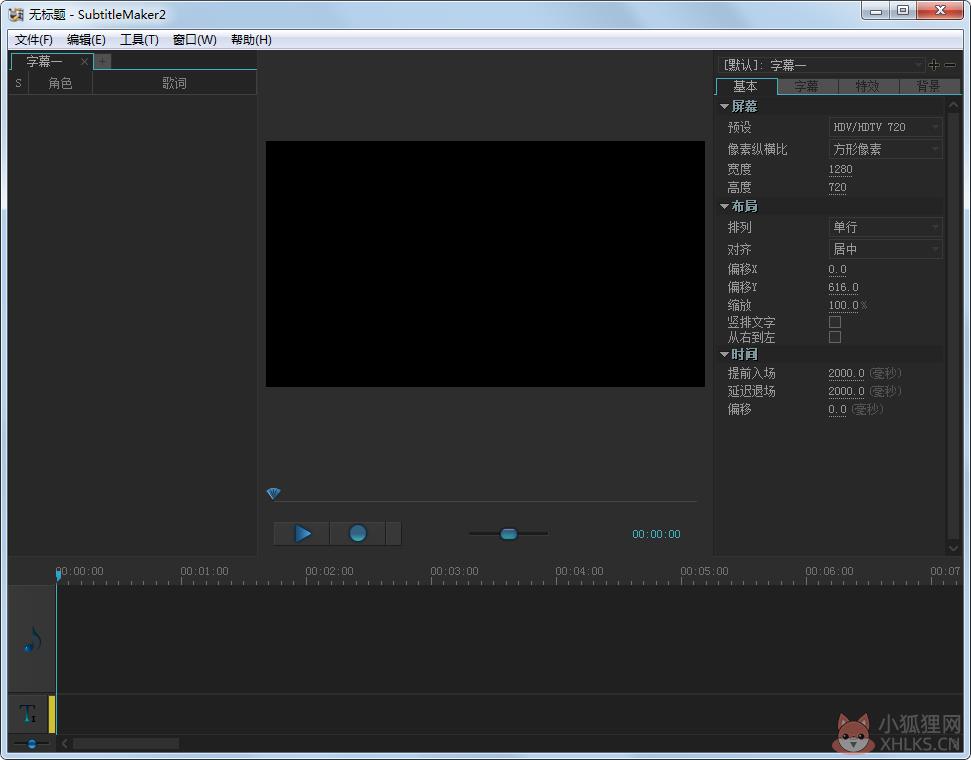Viewport: 971px width, 760px height.
Task: Click the yellow marker in subtitle track
Action: click(x=52, y=714)
